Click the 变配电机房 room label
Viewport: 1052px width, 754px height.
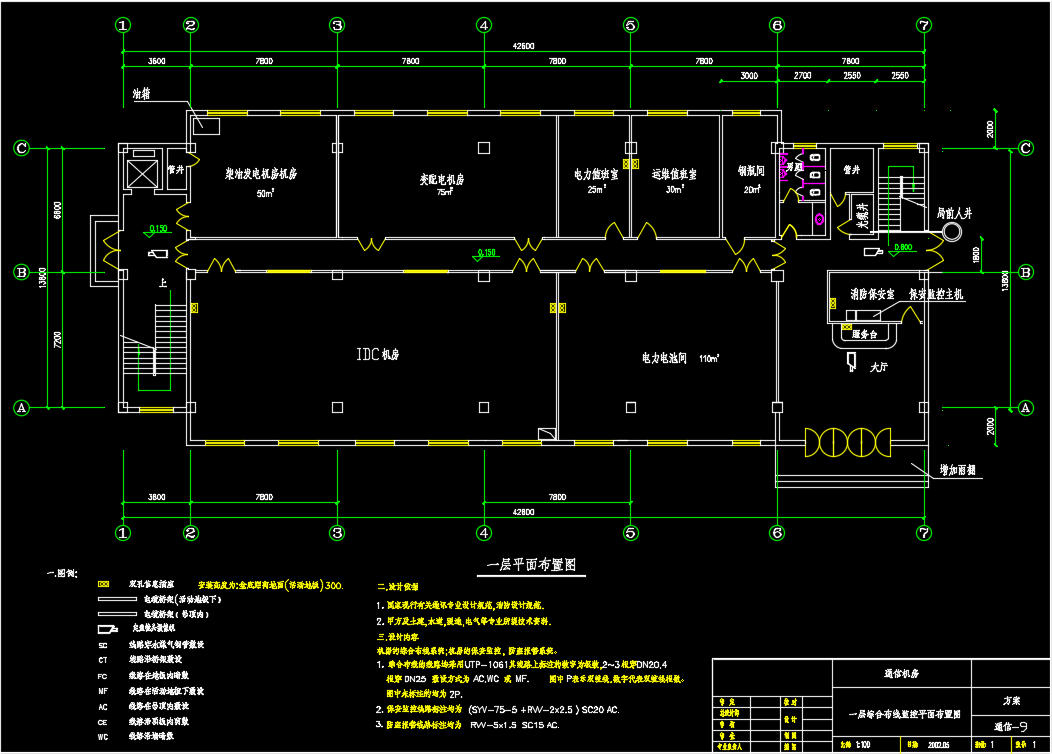coord(442,180)
